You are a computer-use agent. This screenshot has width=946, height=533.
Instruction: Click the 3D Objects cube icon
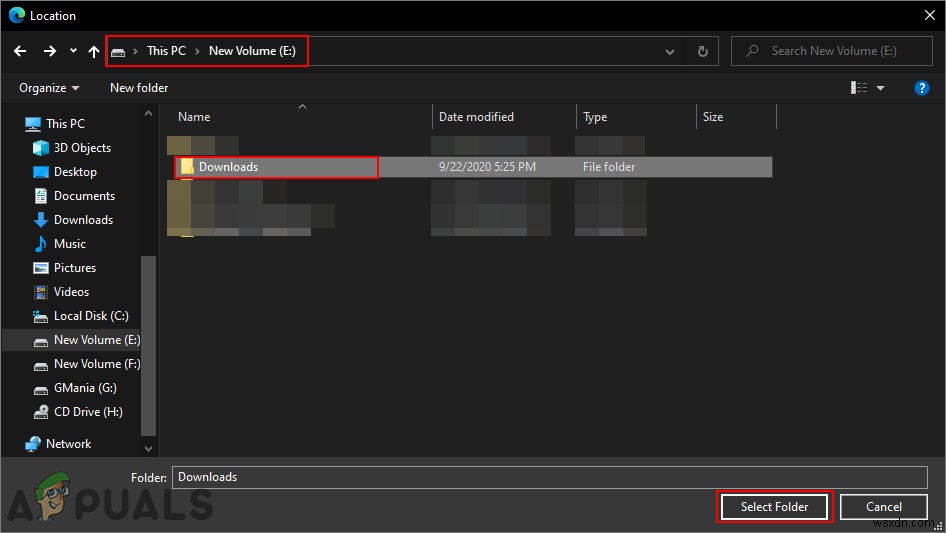pos(40,148)
